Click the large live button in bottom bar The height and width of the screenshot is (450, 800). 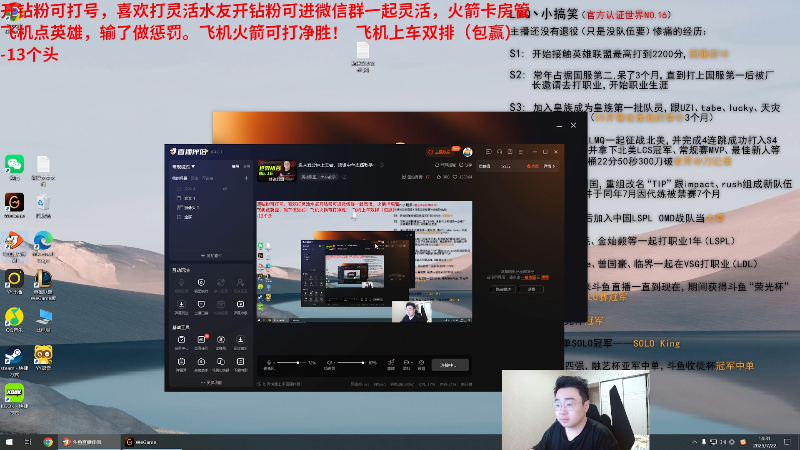tap(451, 365)
